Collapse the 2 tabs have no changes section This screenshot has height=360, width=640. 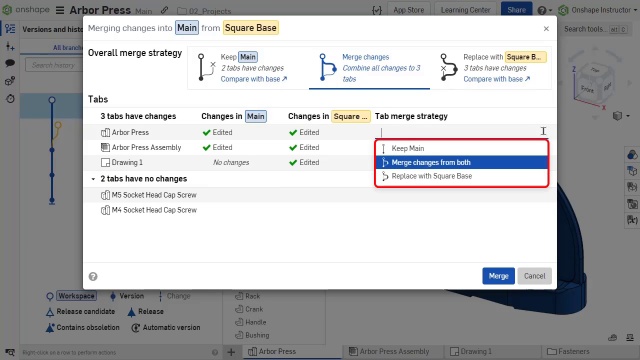tap(93, 179)
